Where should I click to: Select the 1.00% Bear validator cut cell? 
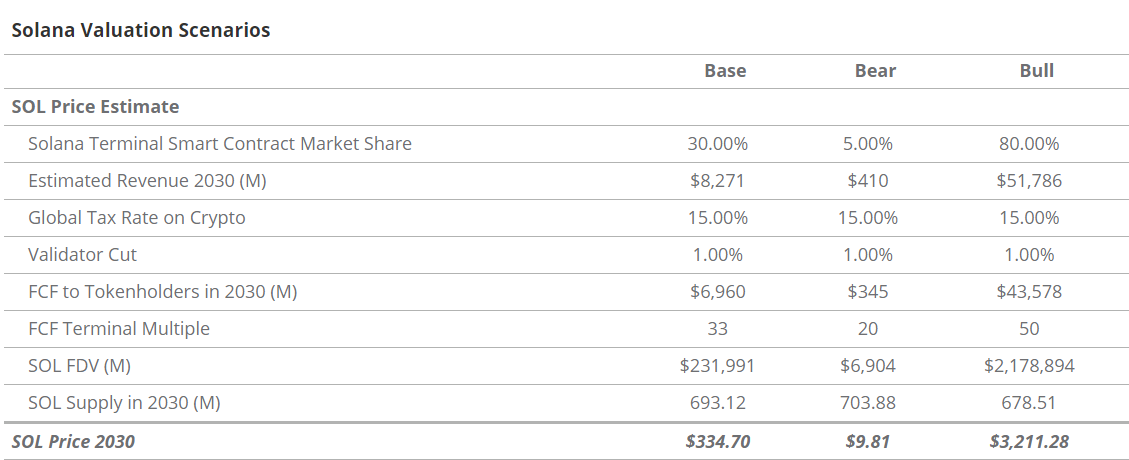pos(868,254)
